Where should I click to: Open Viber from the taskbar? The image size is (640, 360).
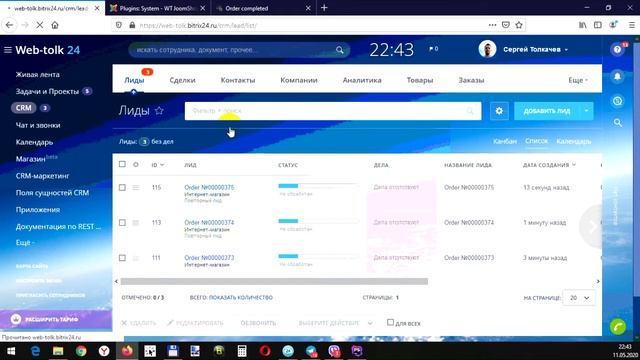tap(334, 351)
